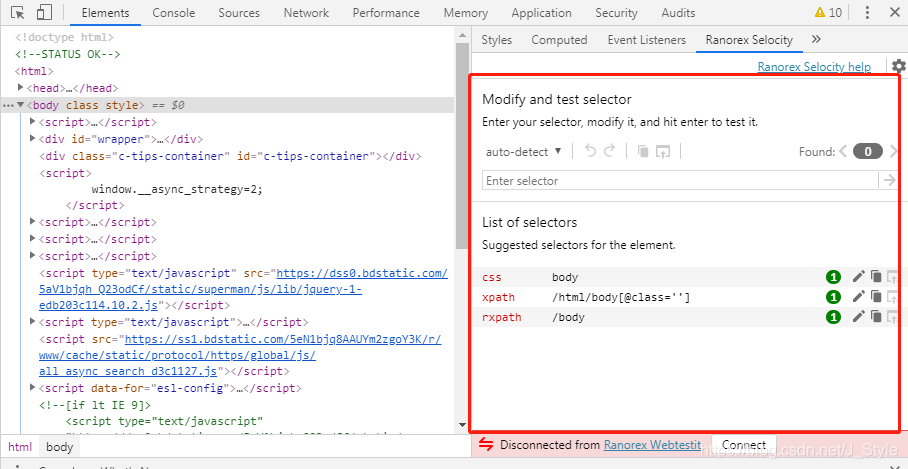Click the undo selector arrow
Image resolution: width=908 pixels, height=469 pixels.
tap(590, 151)
